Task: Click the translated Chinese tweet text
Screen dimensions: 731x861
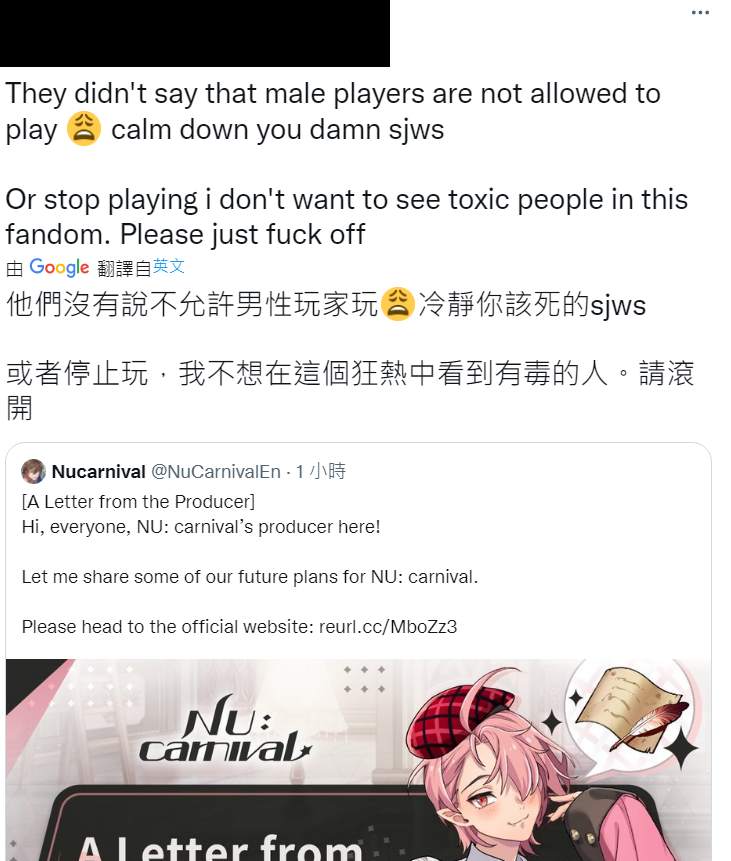Action: click(350, 356)
